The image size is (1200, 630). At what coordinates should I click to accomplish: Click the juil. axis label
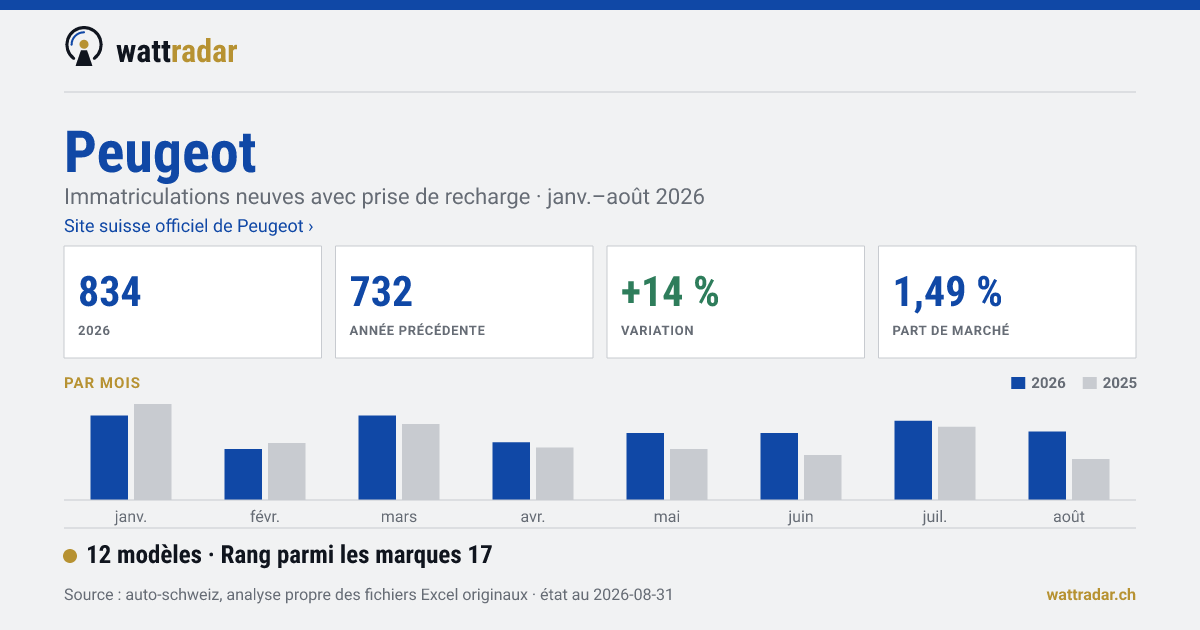935,517
